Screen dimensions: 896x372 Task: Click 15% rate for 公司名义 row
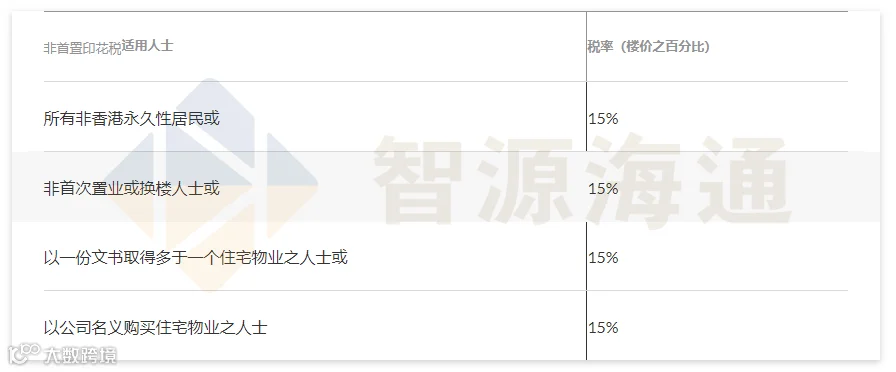(603, 327)
